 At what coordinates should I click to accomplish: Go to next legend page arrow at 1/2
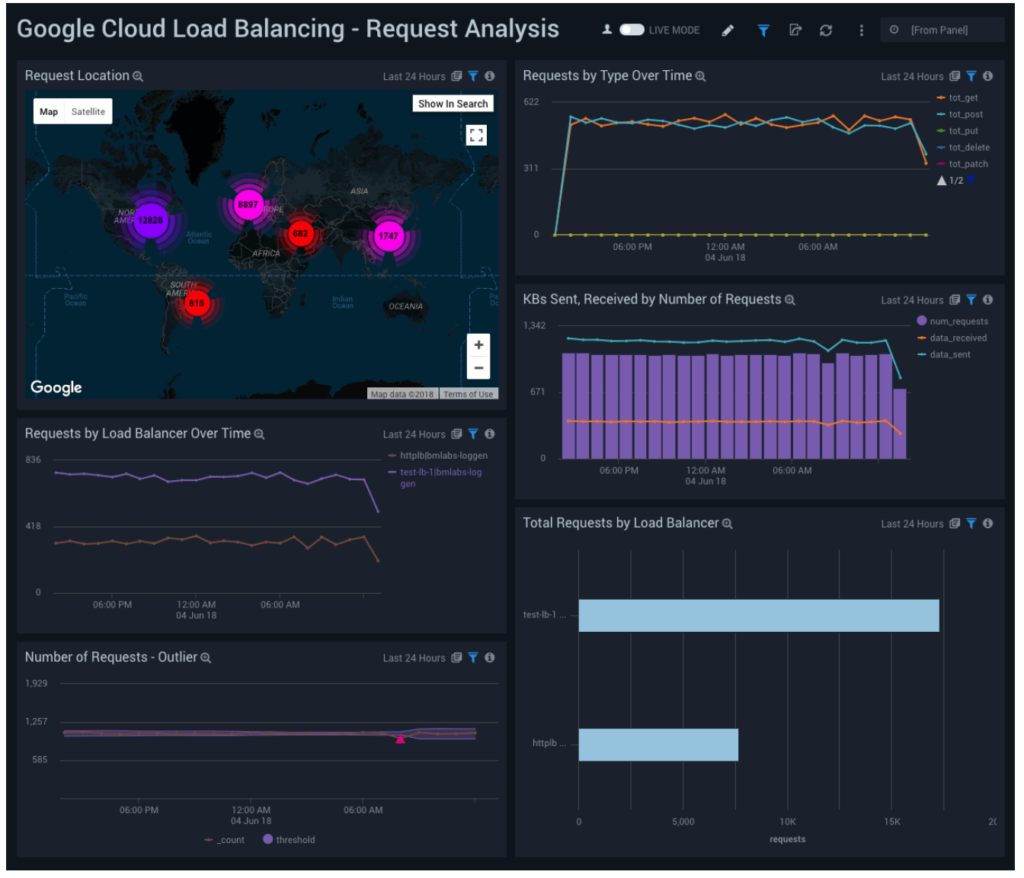pyautogui.click(x=971, y=180)
